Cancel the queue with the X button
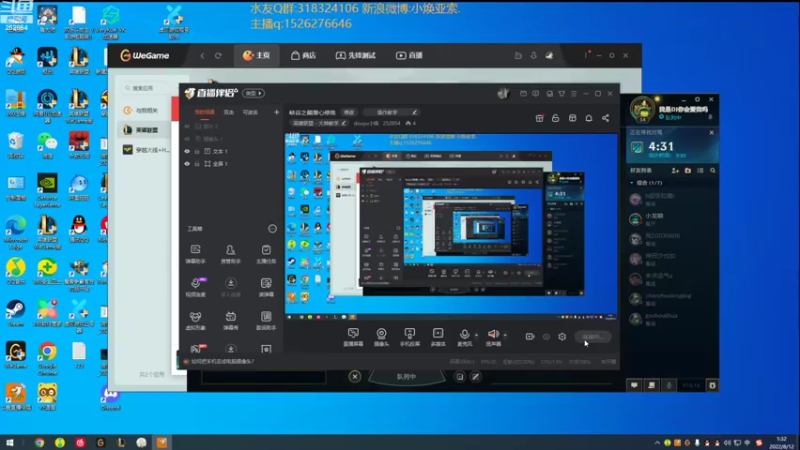The width and height of the screenshot is (800, 450). (x=355, y=377)
